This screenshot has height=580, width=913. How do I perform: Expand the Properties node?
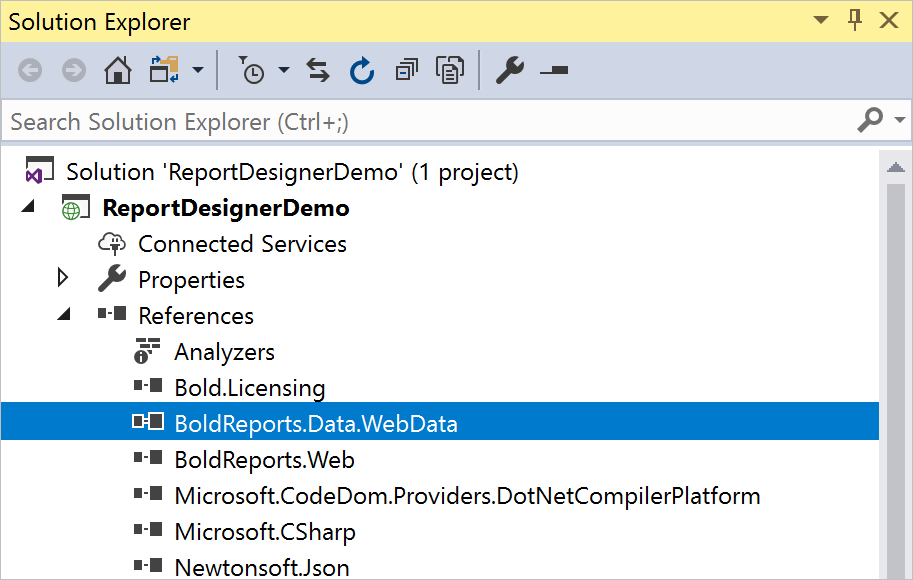click(63, 278)
